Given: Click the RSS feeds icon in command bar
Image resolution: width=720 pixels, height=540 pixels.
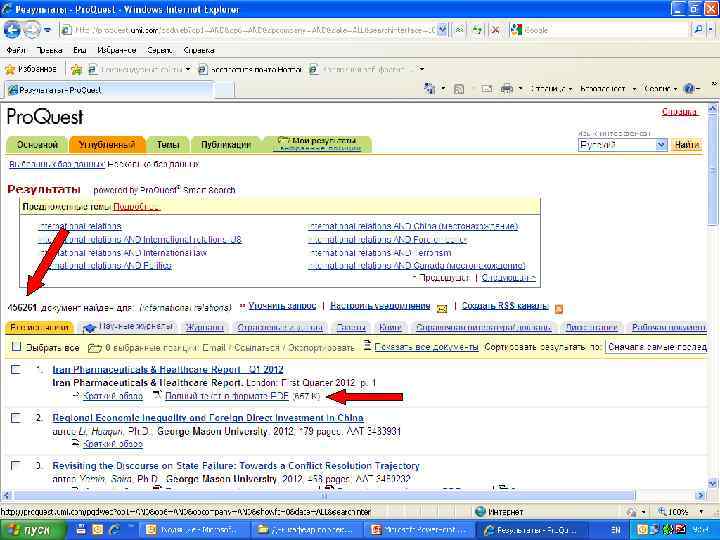Looking at the screenshot, I should tap(458, 89).
